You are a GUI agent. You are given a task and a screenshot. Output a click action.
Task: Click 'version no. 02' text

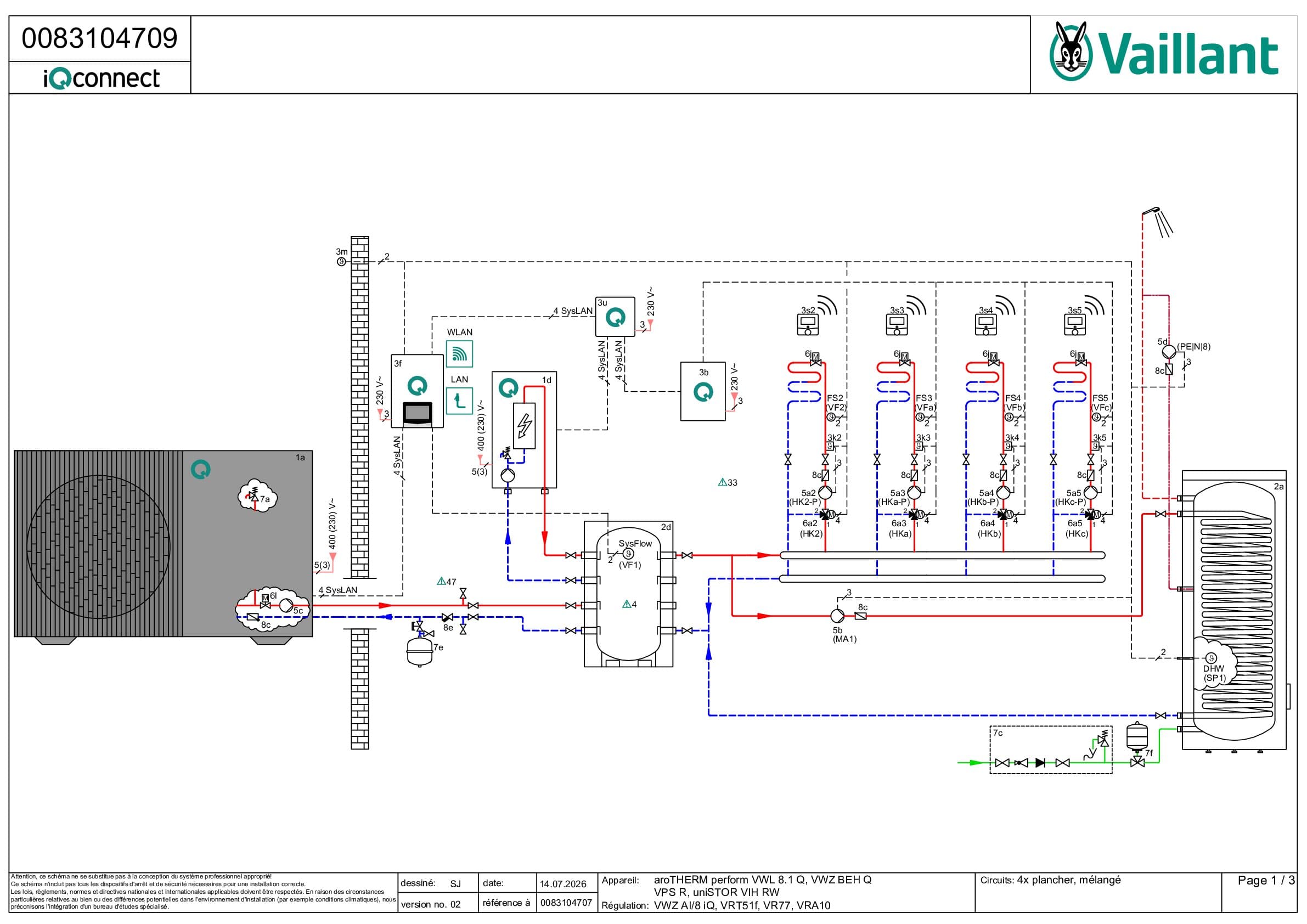tap(430, 905)
